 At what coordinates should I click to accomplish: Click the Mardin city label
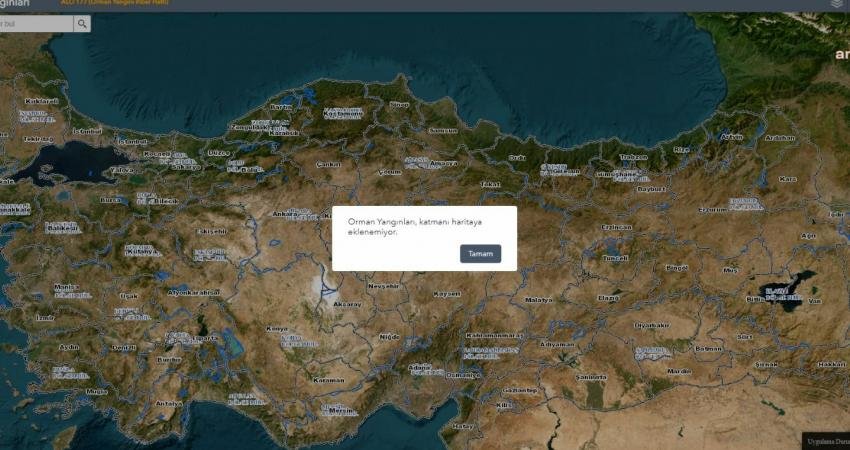coord(679,371)
